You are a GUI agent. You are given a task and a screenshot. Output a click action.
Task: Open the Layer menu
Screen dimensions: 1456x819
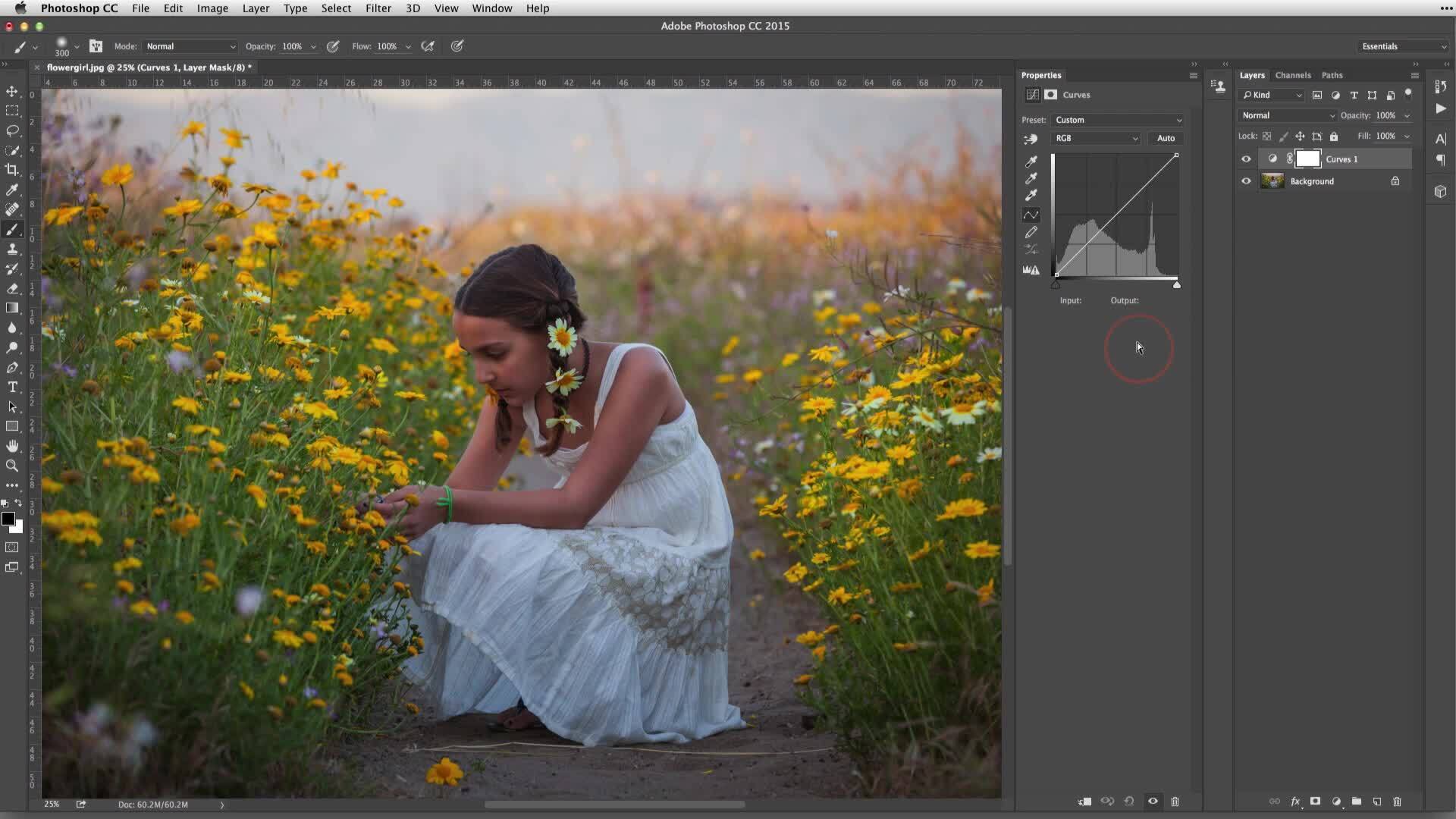(x=256, y=8)
